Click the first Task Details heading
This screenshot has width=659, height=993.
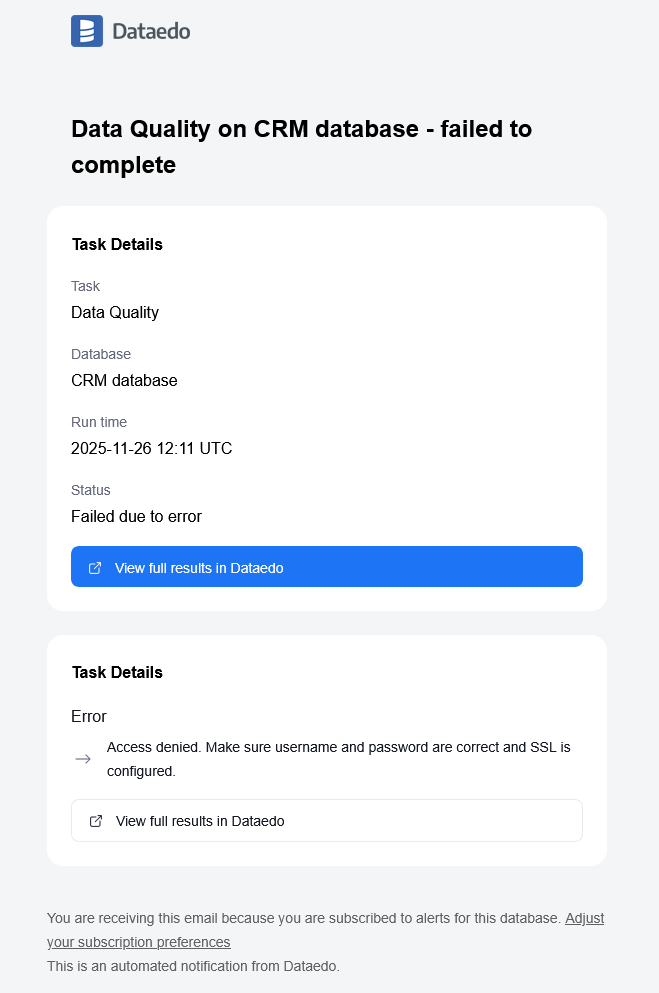click(117, 244)
